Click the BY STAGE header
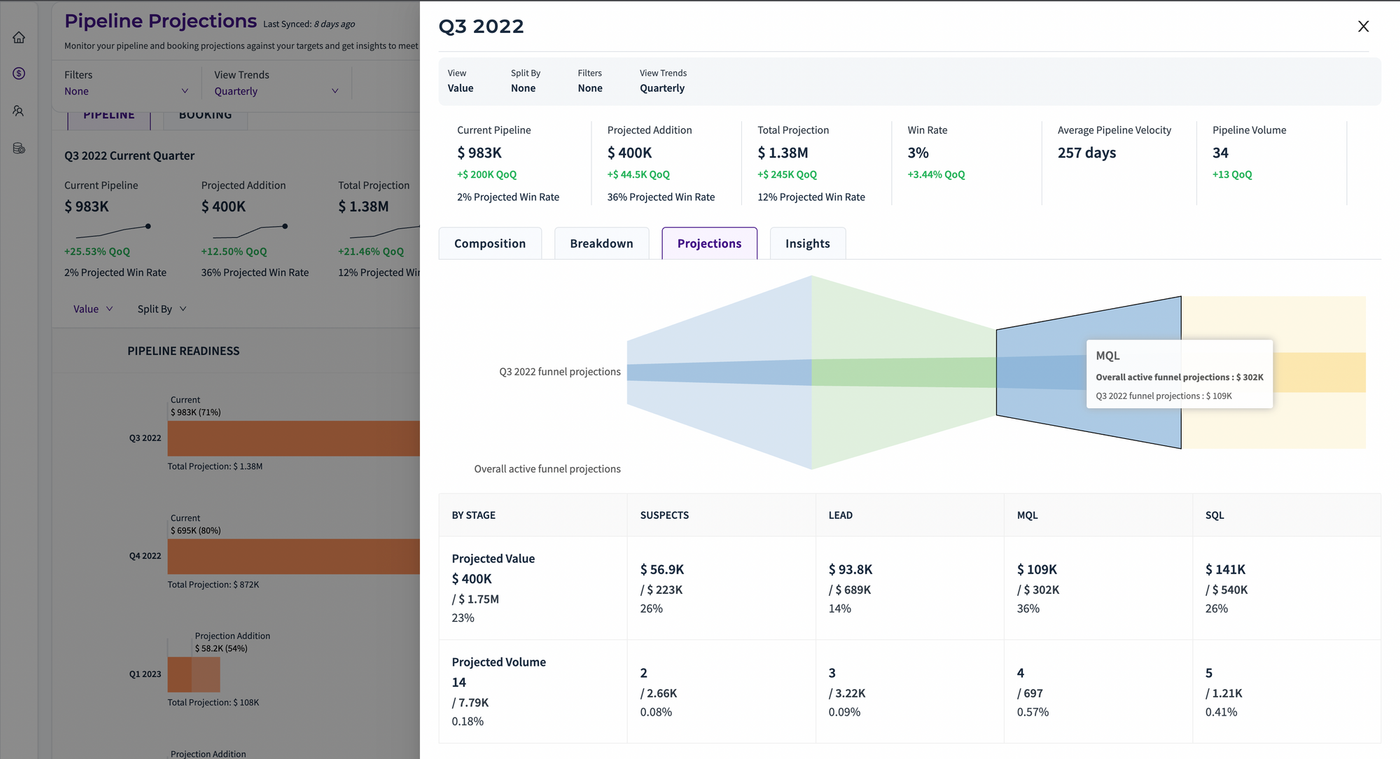Viewport: 1400px width, 759px height. tap(474, 515)
